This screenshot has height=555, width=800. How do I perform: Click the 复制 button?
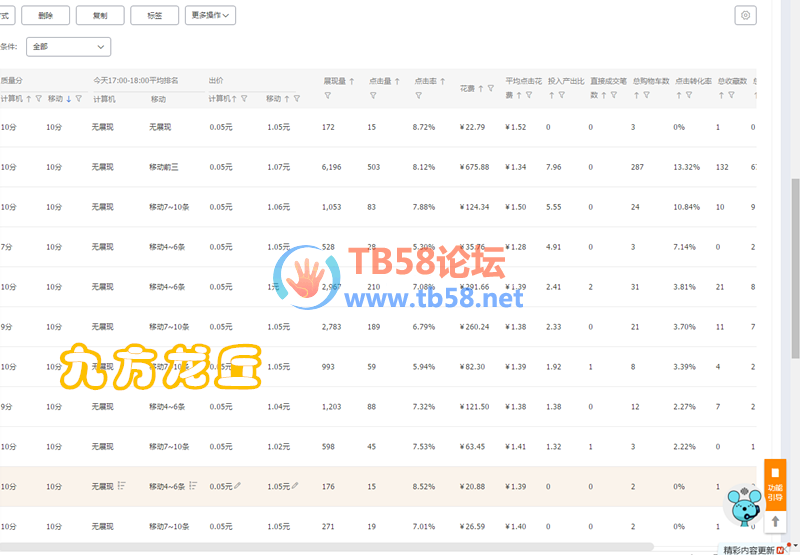(99, 15)
